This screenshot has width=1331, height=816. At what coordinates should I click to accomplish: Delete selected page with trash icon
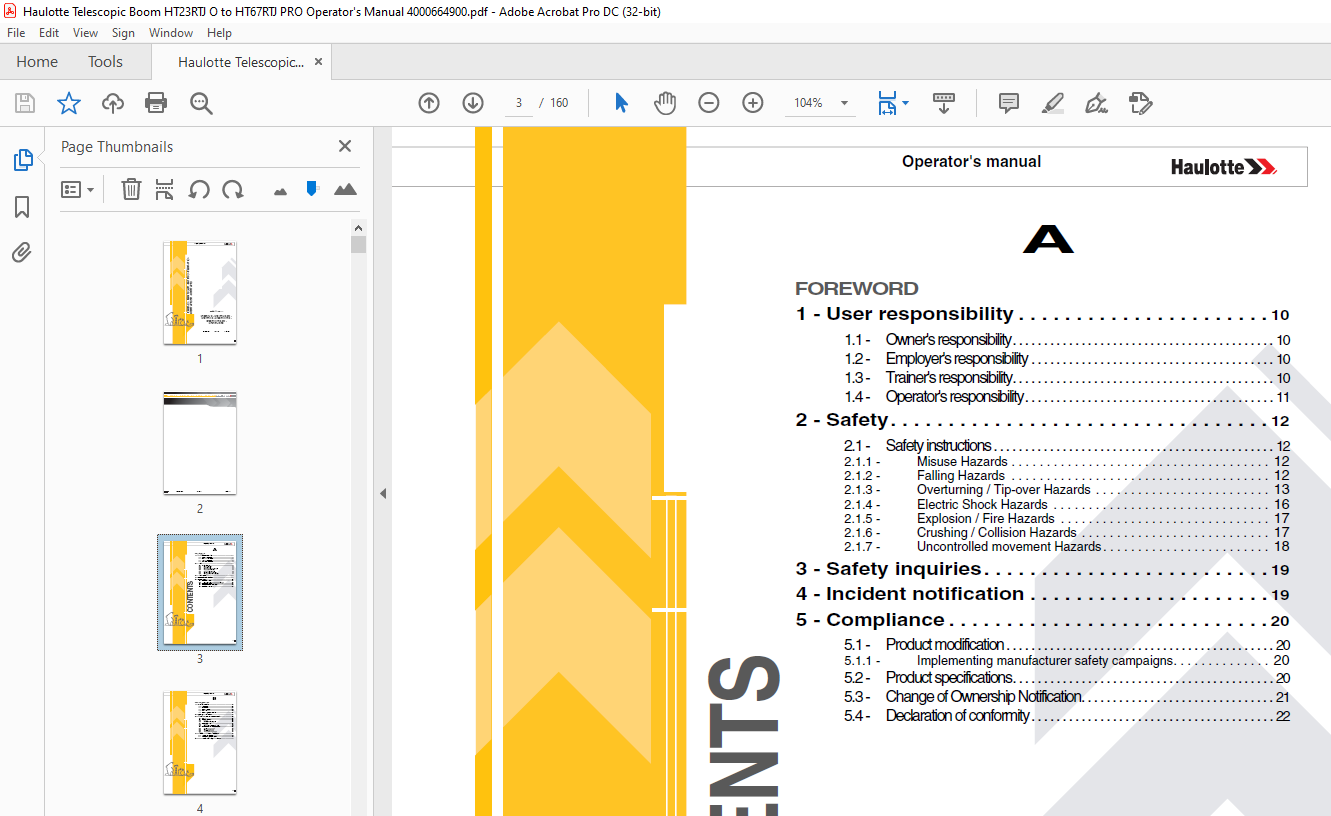[x=131, y=189]
